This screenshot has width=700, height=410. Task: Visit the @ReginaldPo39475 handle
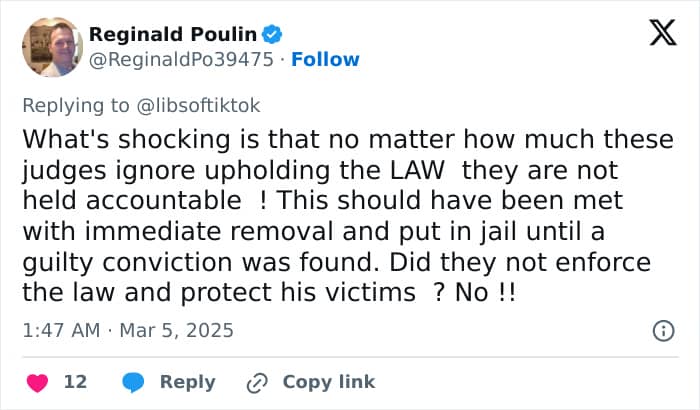tap(181, 59)
